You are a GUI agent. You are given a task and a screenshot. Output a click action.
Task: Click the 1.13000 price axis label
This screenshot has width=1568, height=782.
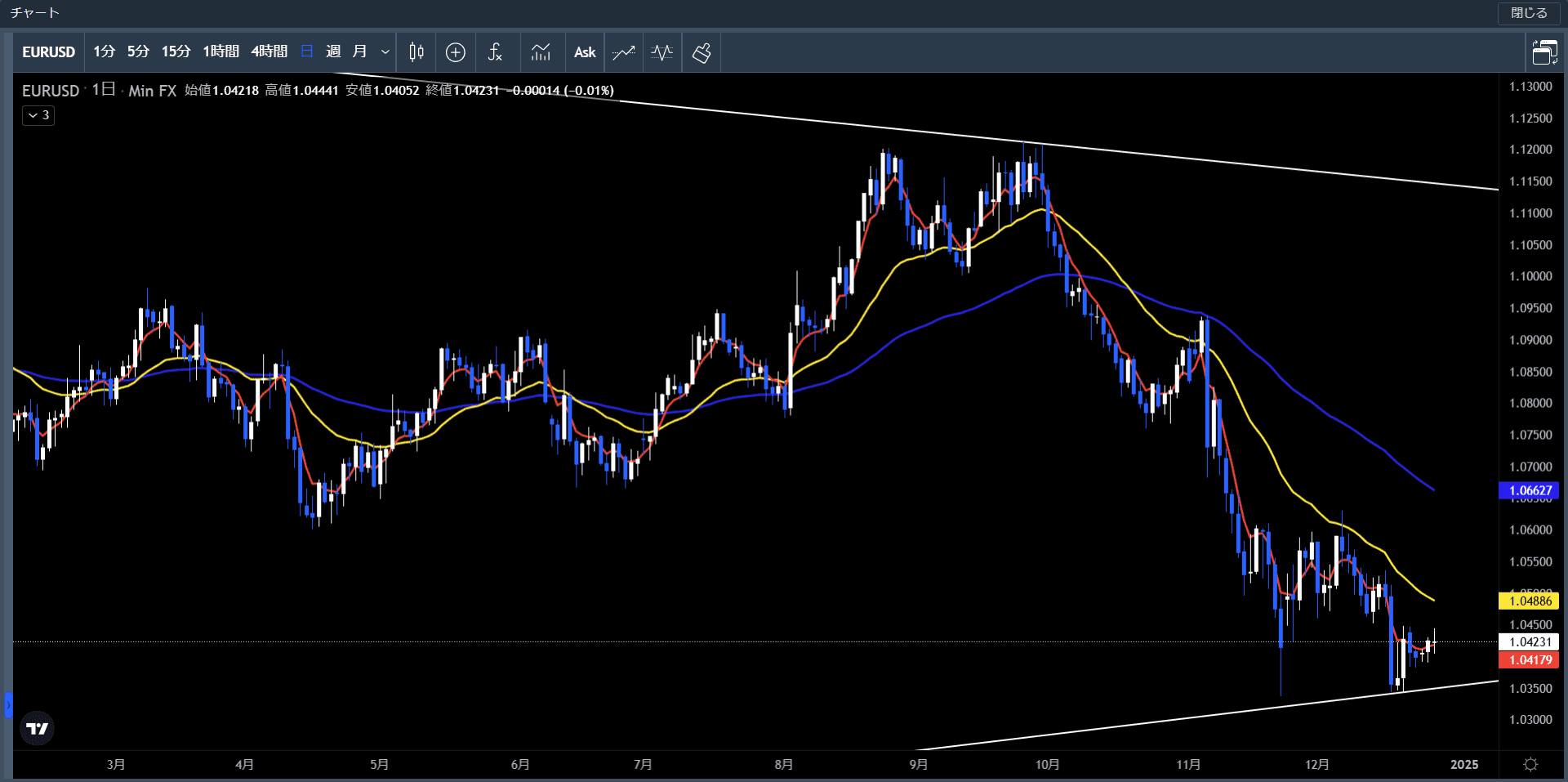pyautogui.click(x=1530, y=86)
